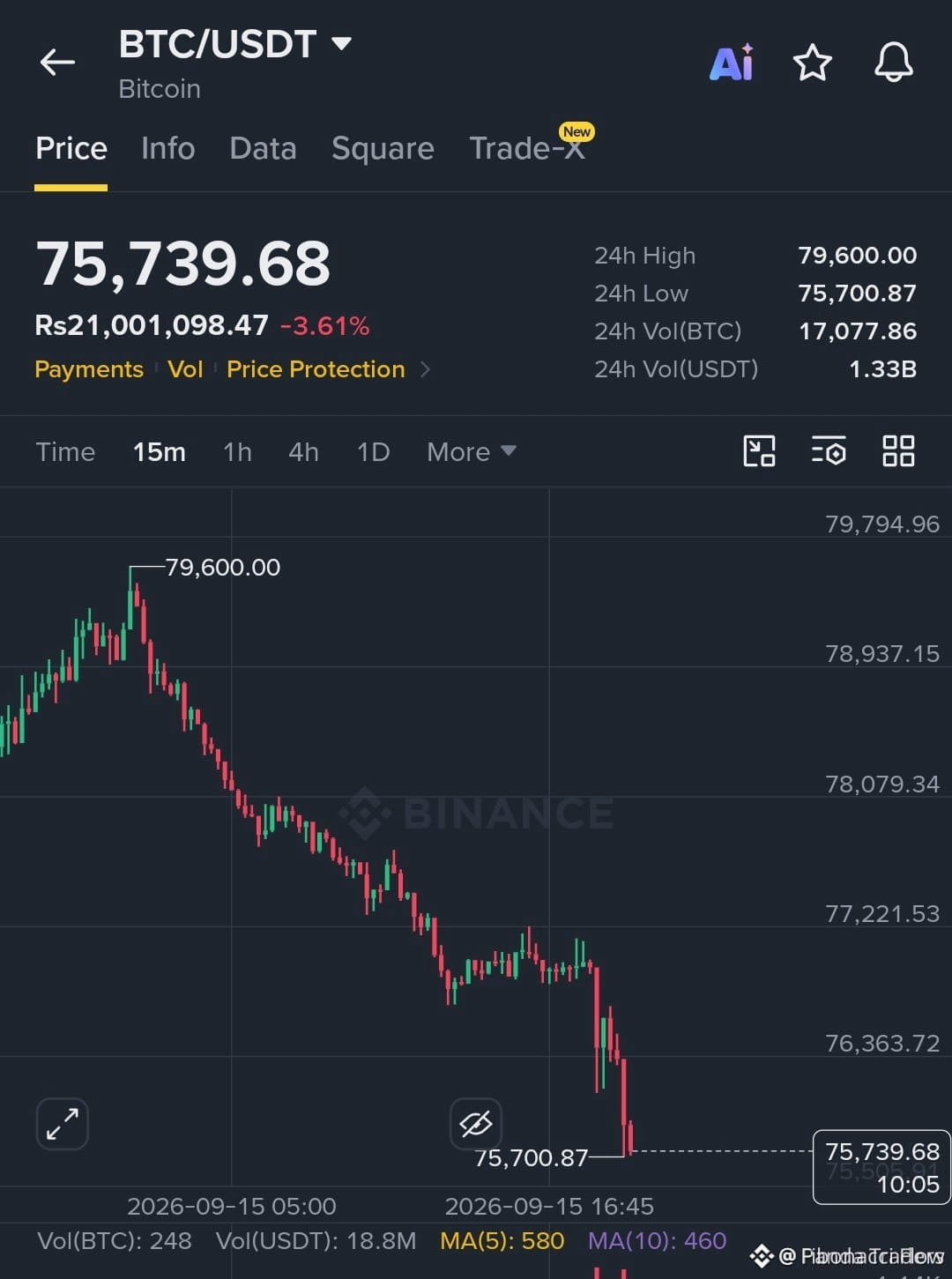Open the AI assistant icon
The height and width of the screenshot is (1279, 952).
point(732,62)
